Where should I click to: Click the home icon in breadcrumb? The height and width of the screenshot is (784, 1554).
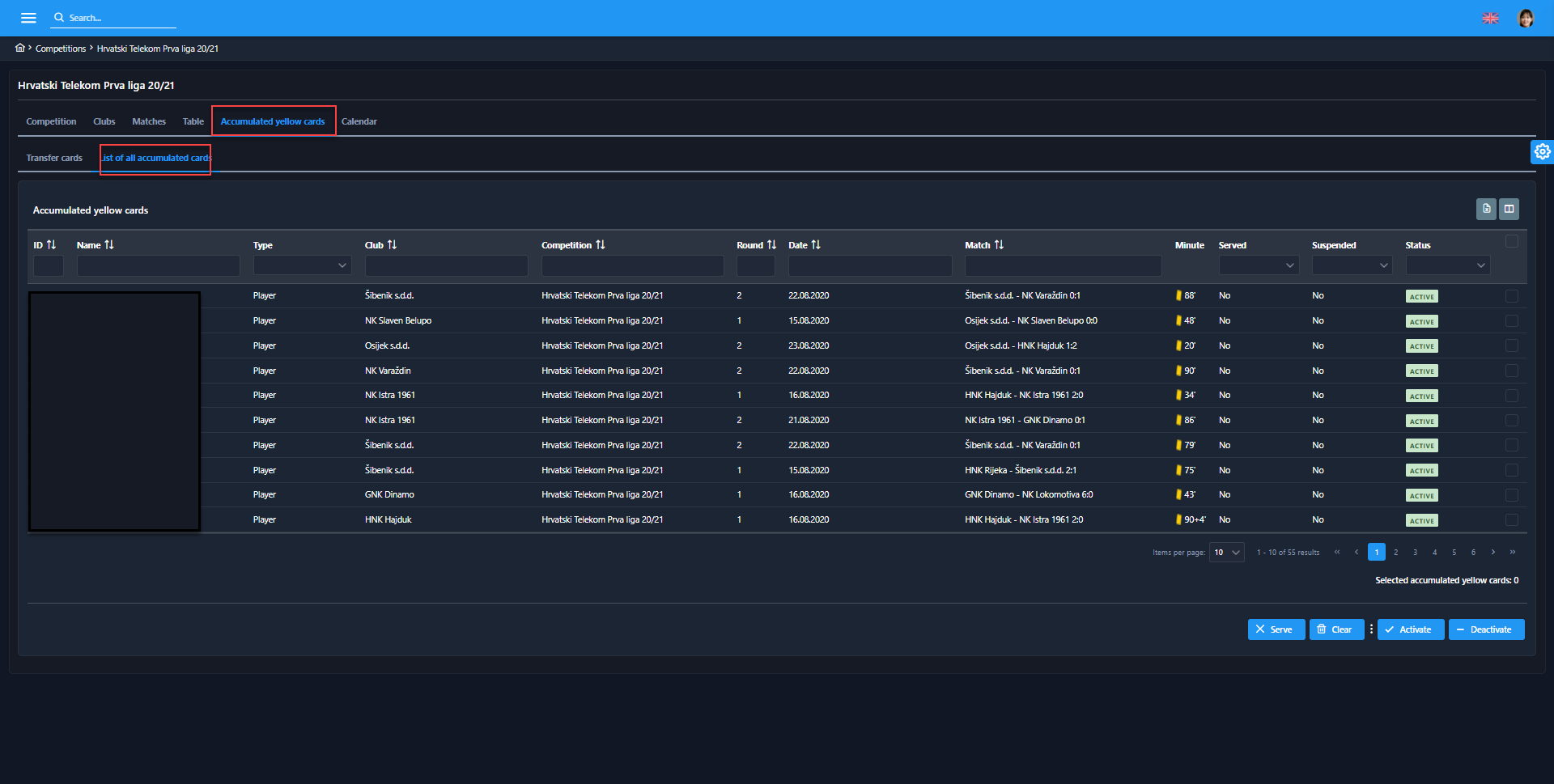coord(20,48)
